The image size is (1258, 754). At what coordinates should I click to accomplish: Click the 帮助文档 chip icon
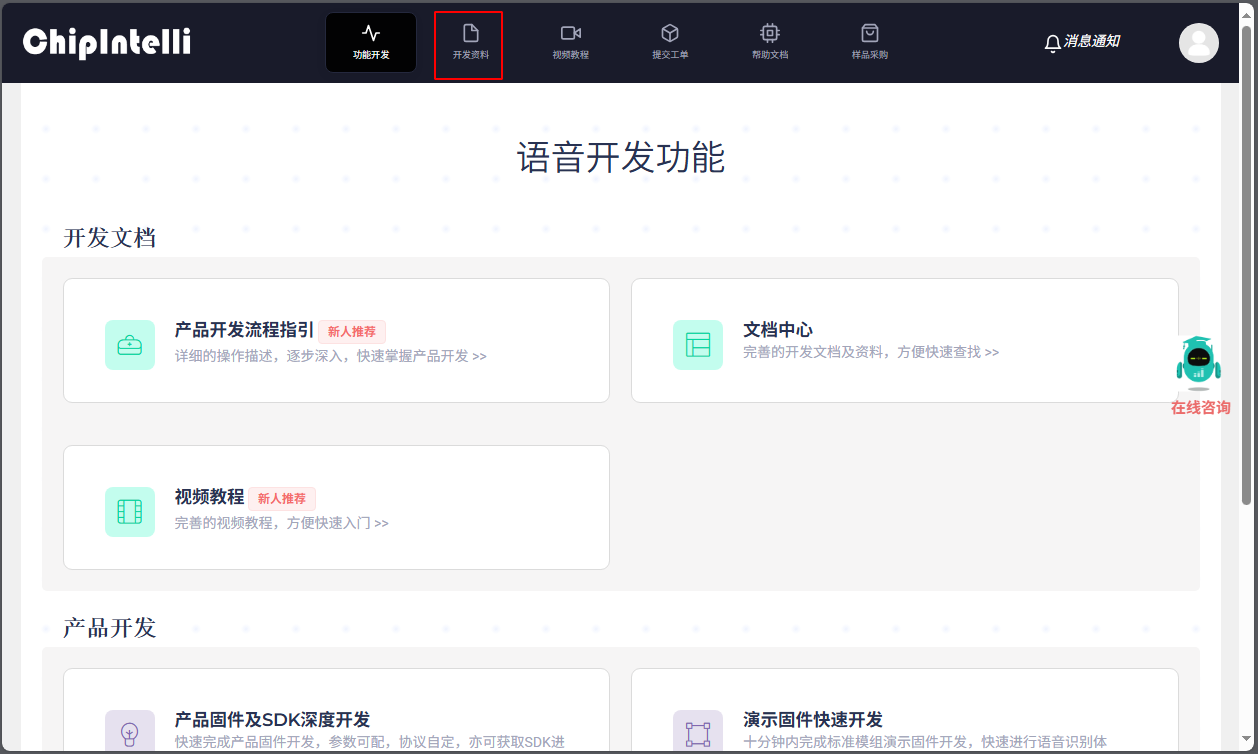[770, 33]
